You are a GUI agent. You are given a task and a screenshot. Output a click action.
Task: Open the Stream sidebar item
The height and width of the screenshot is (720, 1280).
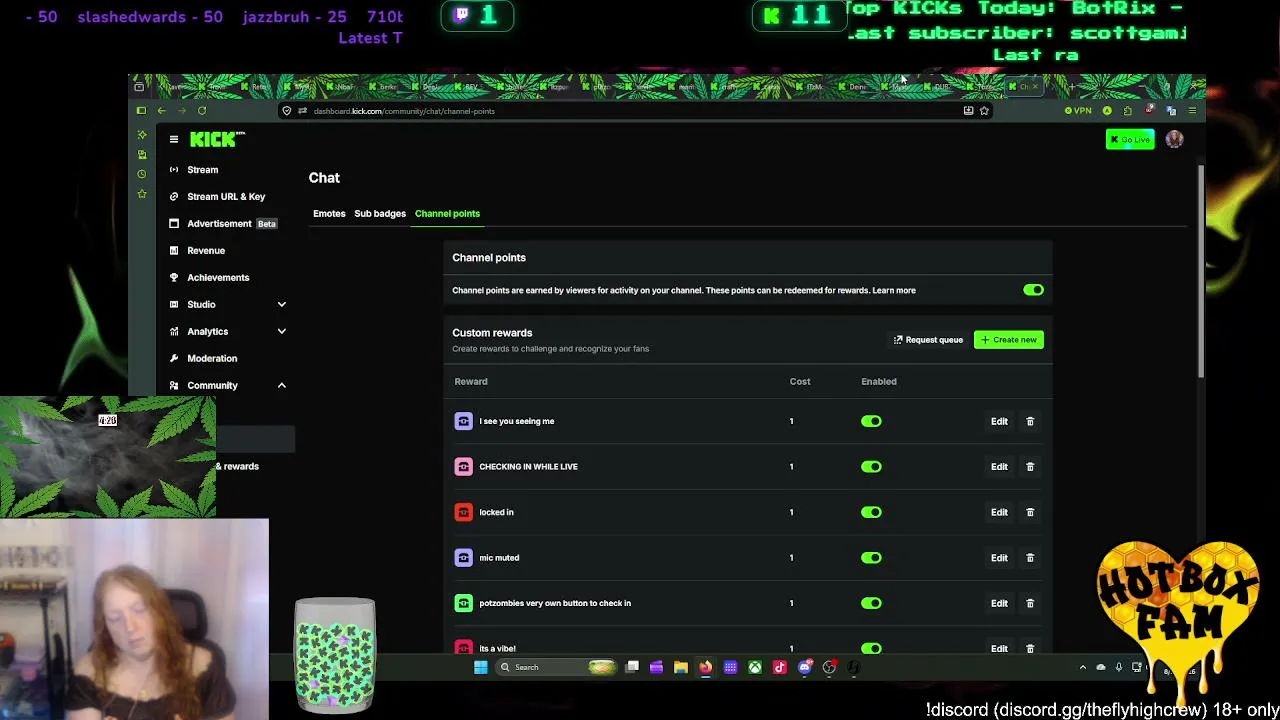coord(203,170)
